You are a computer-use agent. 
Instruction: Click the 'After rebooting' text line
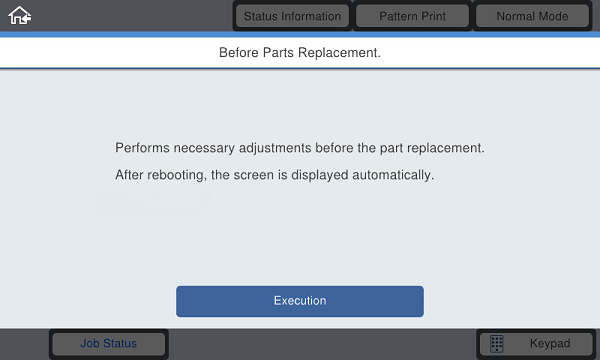275,175
